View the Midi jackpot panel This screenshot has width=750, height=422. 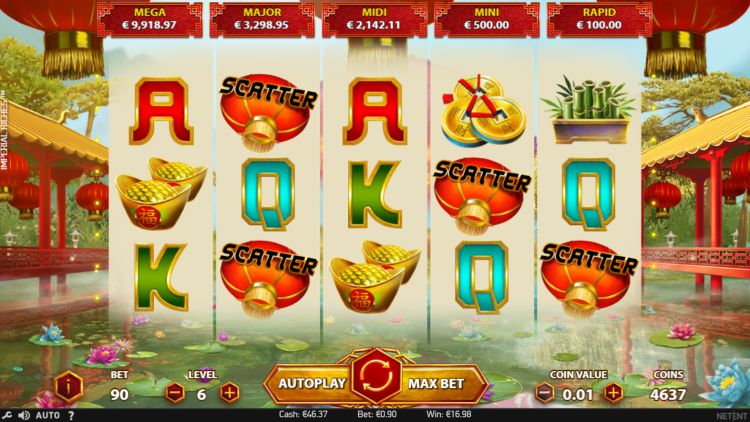(x=375, y=19)
